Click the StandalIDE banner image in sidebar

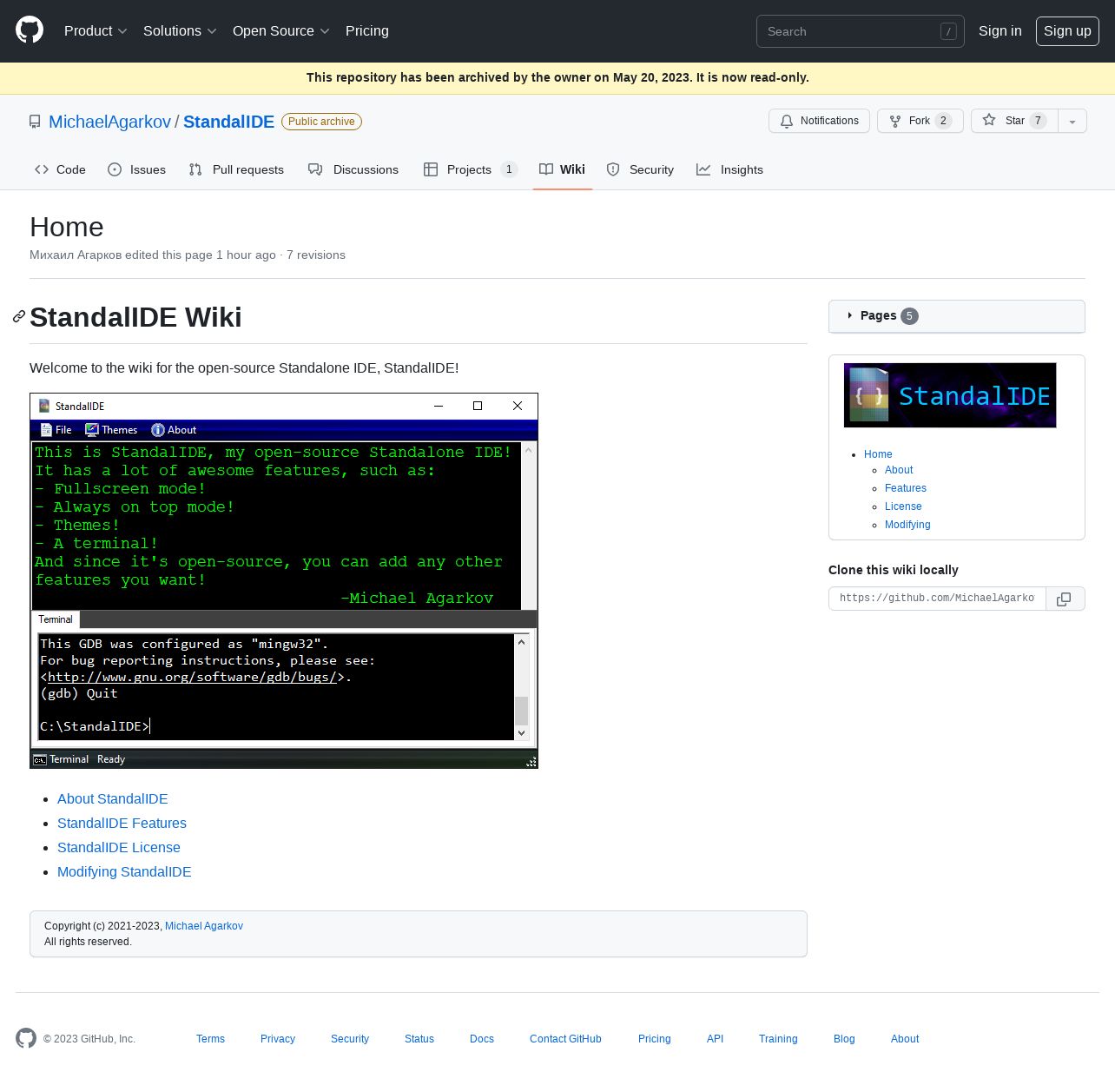[x=950, y=395]
